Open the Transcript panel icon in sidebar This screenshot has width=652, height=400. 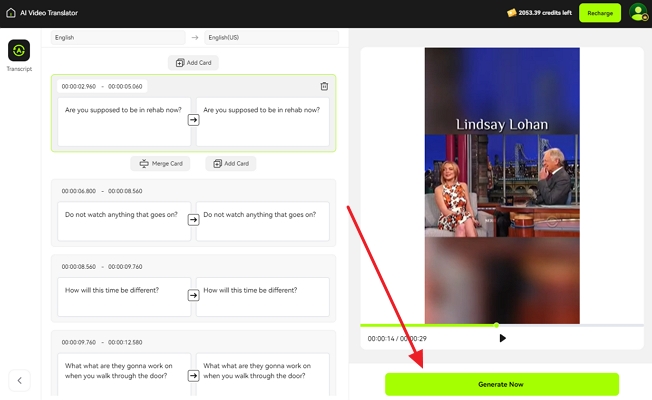click(19, 51)
